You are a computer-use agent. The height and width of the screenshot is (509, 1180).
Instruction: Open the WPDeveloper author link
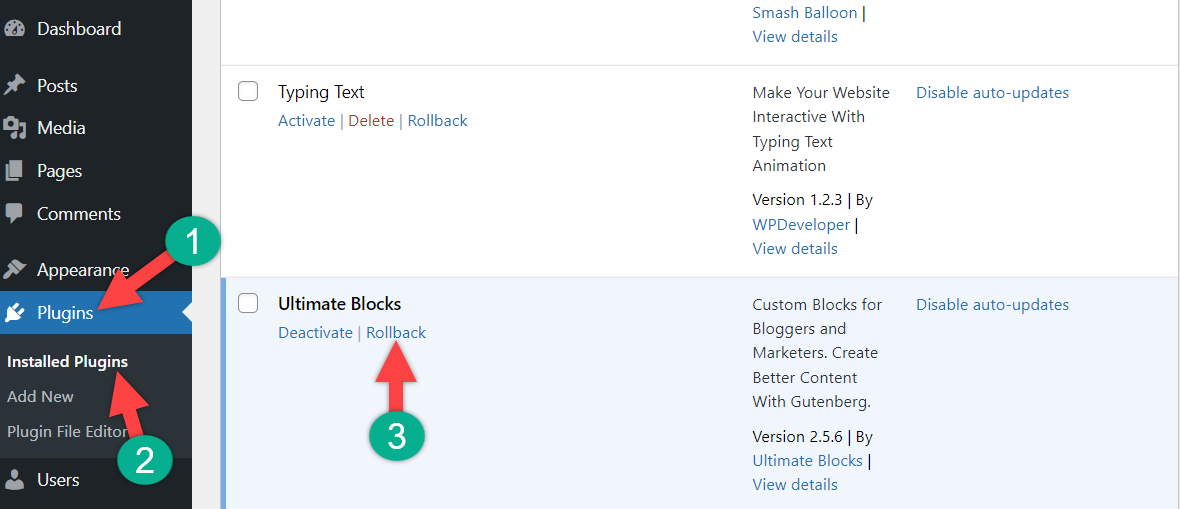click(801, 225)
